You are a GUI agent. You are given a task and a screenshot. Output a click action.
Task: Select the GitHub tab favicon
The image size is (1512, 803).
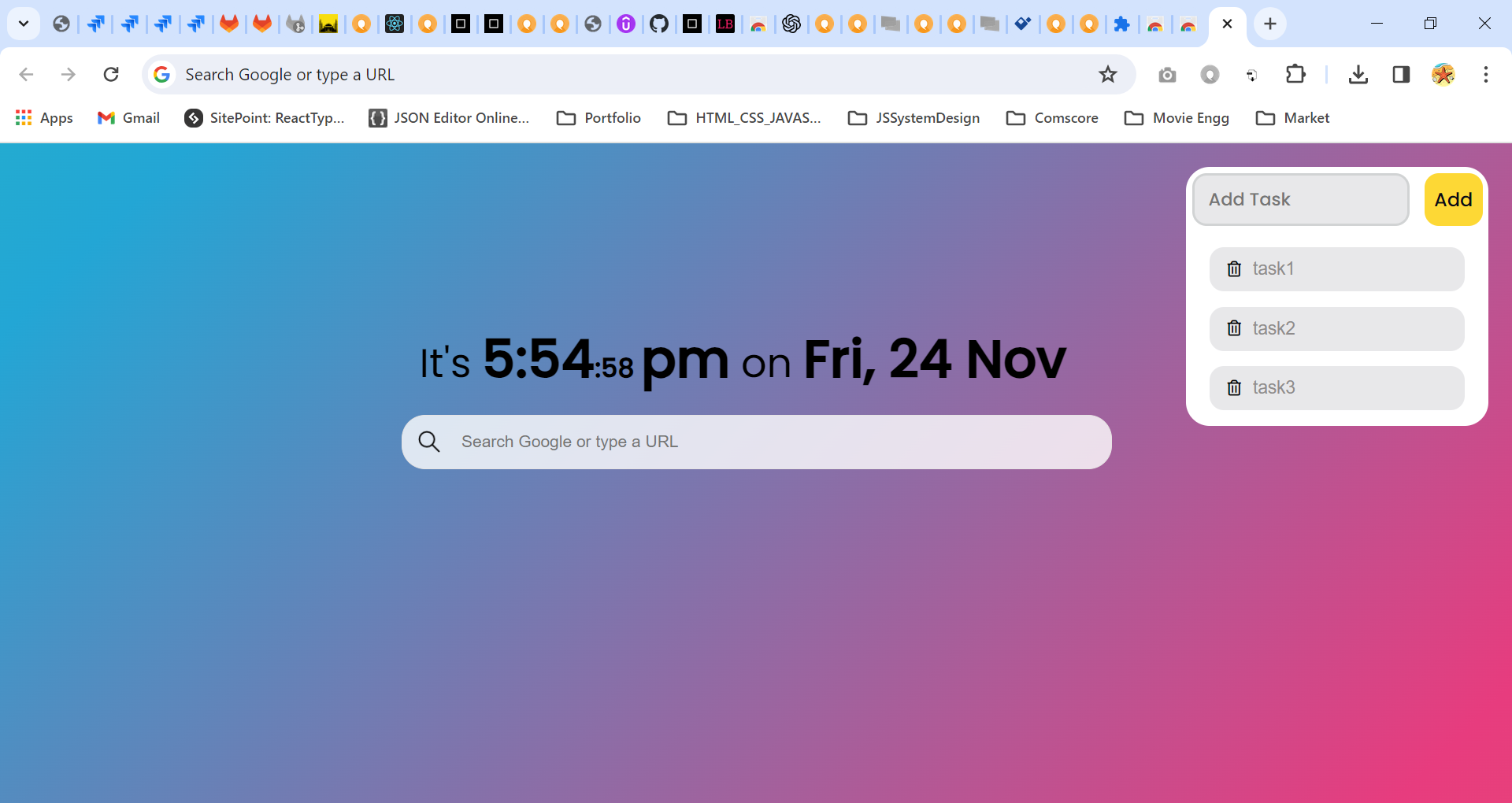pos(659,24)
